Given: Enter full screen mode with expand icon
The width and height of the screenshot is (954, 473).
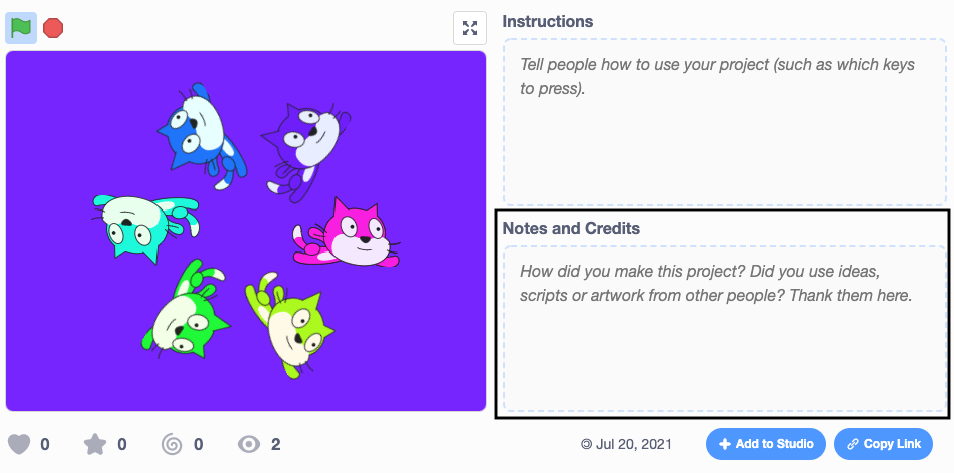Looking at the screenshot, I should [x=470, y=28].
